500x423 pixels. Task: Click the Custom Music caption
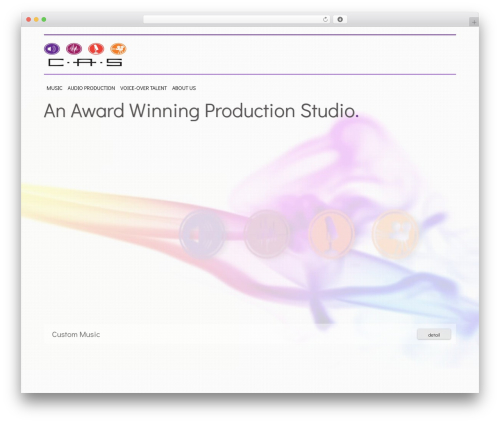76,334
